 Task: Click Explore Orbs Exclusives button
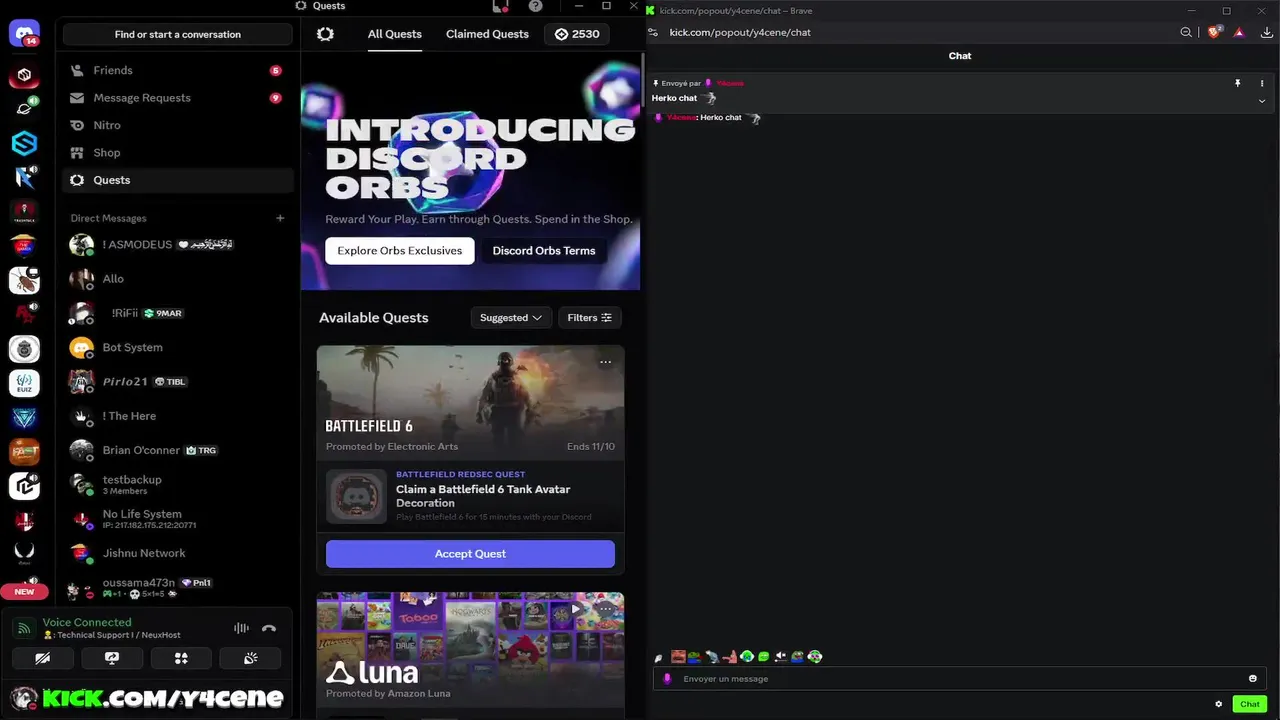399,251
